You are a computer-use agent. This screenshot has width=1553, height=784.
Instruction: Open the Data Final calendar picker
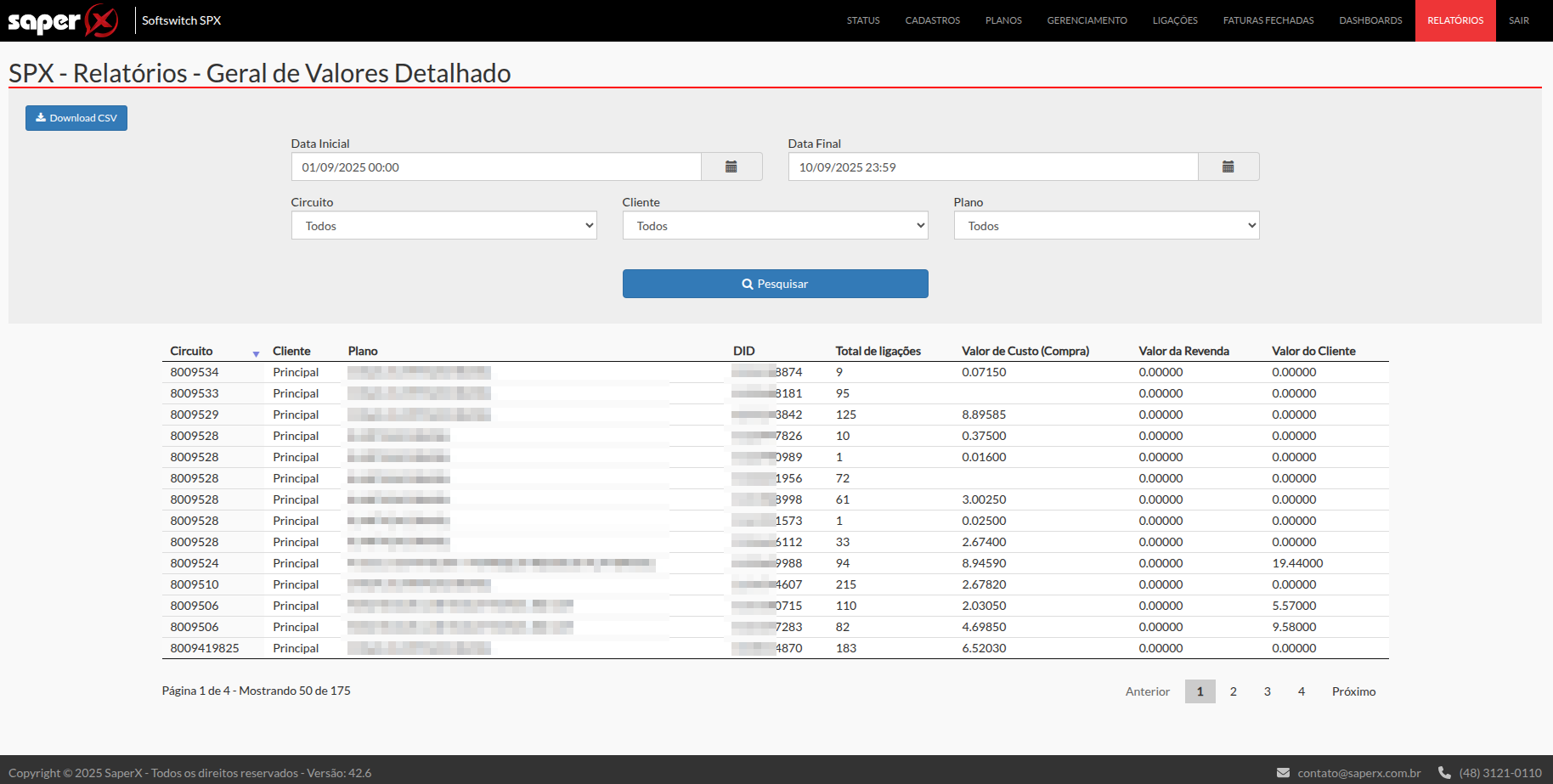pos(1228,166)
